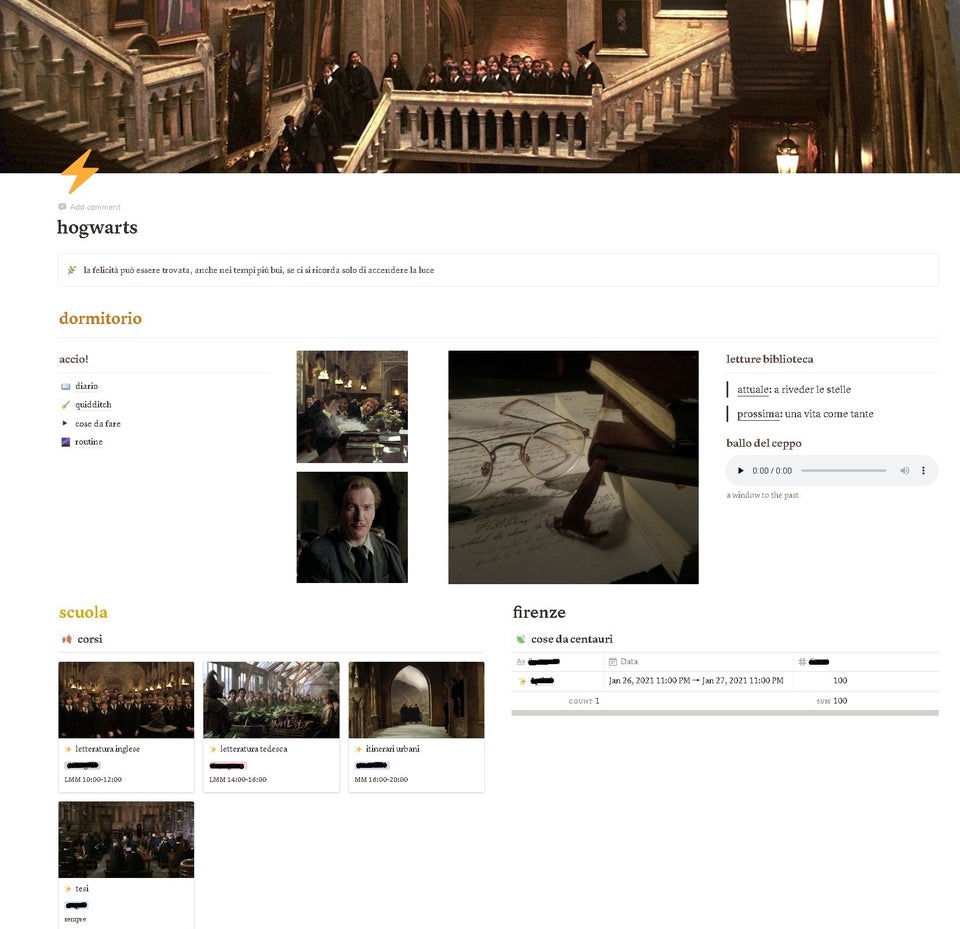
Task: Play the ballo del ceppo audio
Action: (x=740, y=471)
